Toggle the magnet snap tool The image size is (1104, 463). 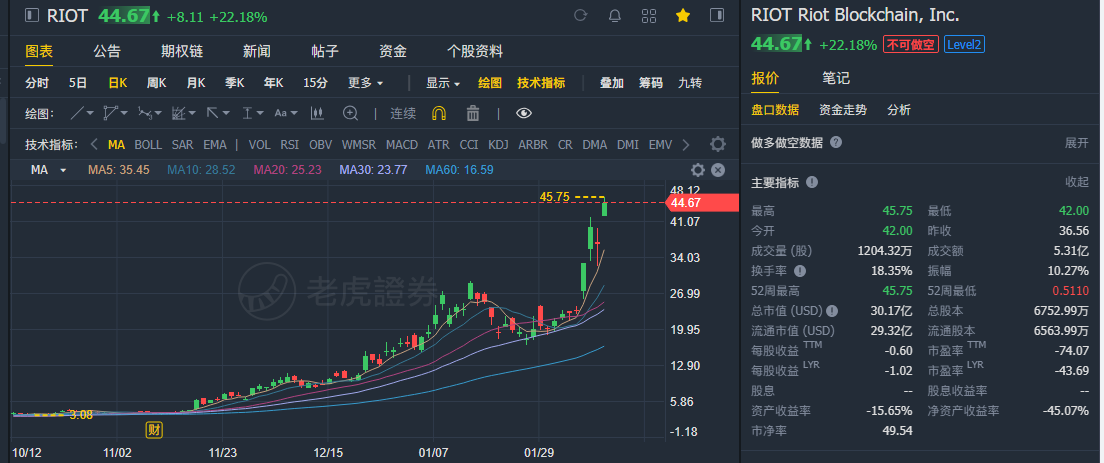[x=439, y=113]
